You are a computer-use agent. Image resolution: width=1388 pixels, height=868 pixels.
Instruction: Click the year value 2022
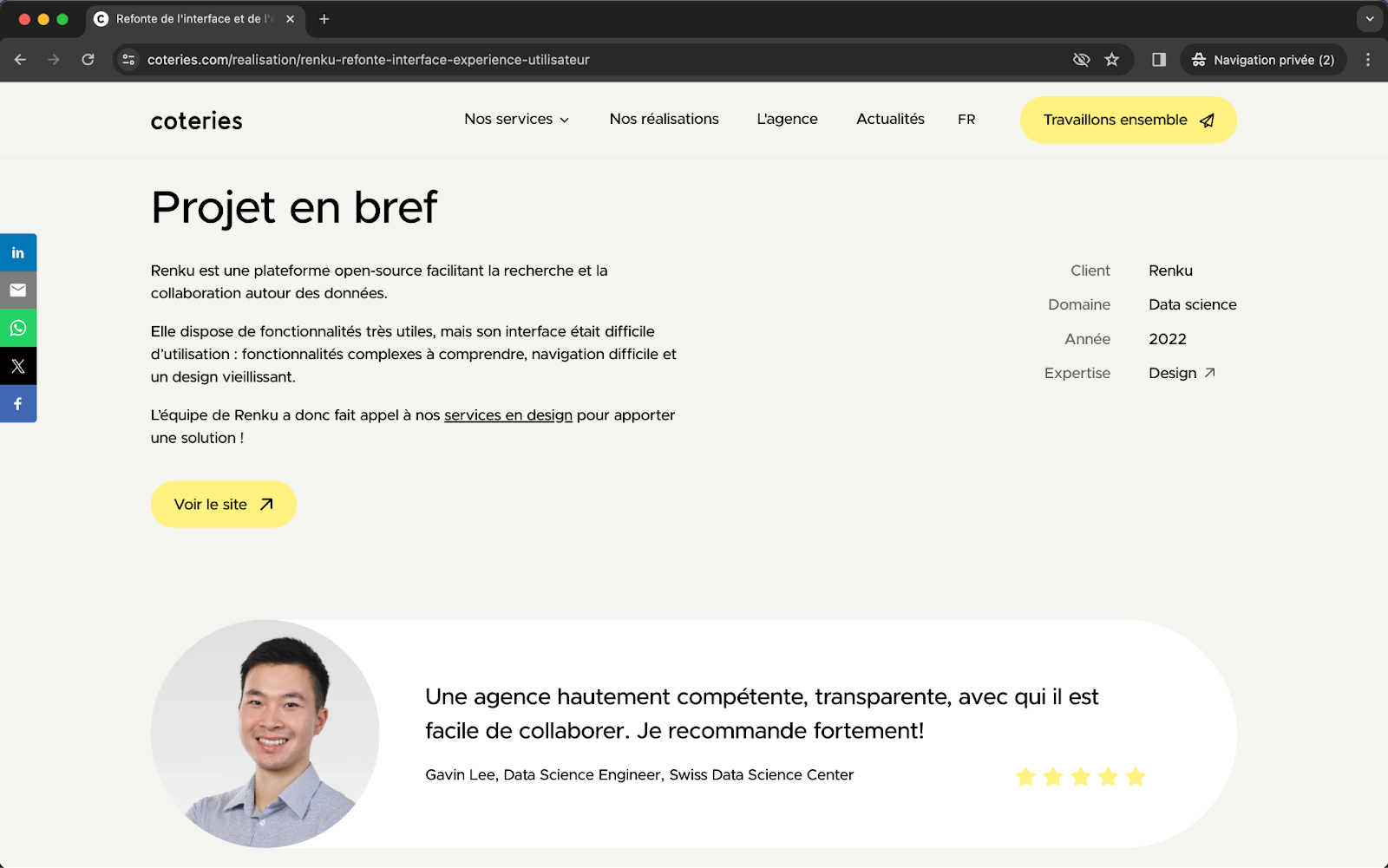1168,339
